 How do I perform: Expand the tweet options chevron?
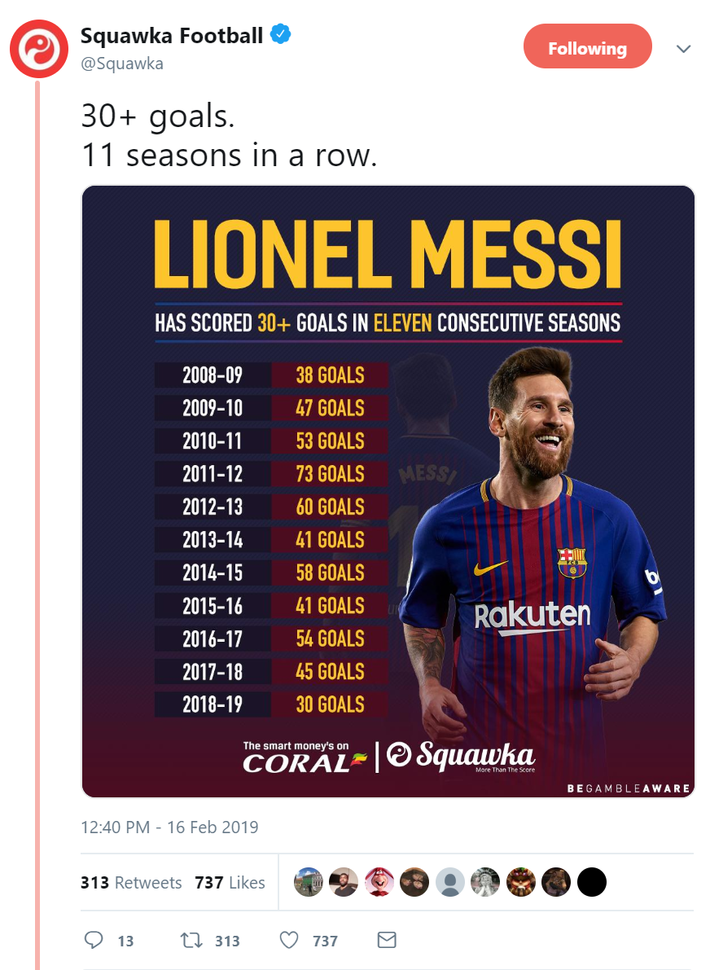[x=683, y=49]
